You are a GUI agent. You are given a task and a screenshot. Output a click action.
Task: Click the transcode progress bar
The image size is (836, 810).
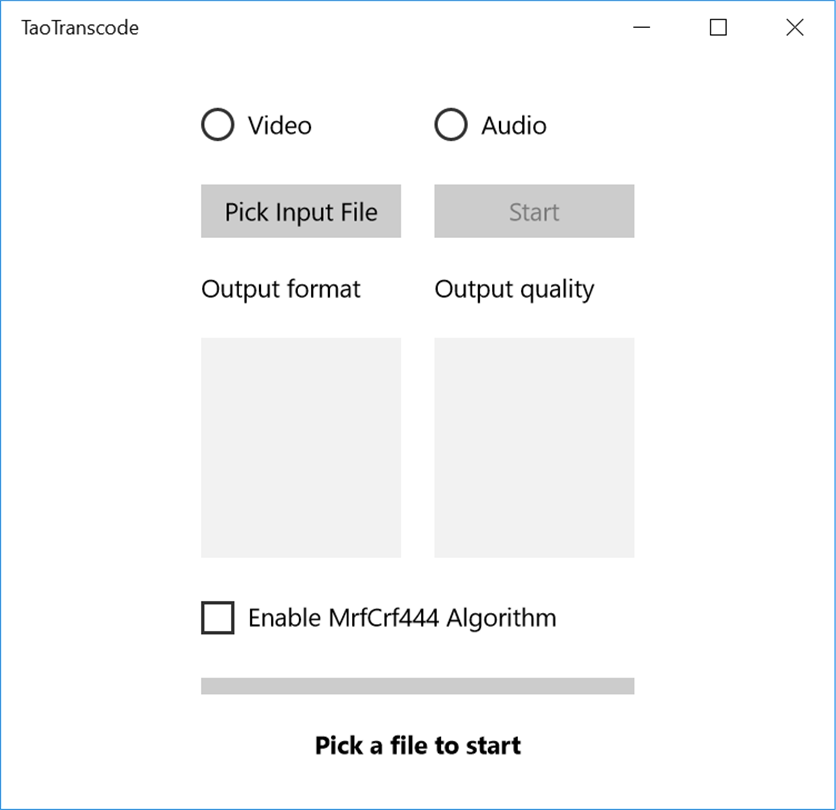[x=417, y=686]
